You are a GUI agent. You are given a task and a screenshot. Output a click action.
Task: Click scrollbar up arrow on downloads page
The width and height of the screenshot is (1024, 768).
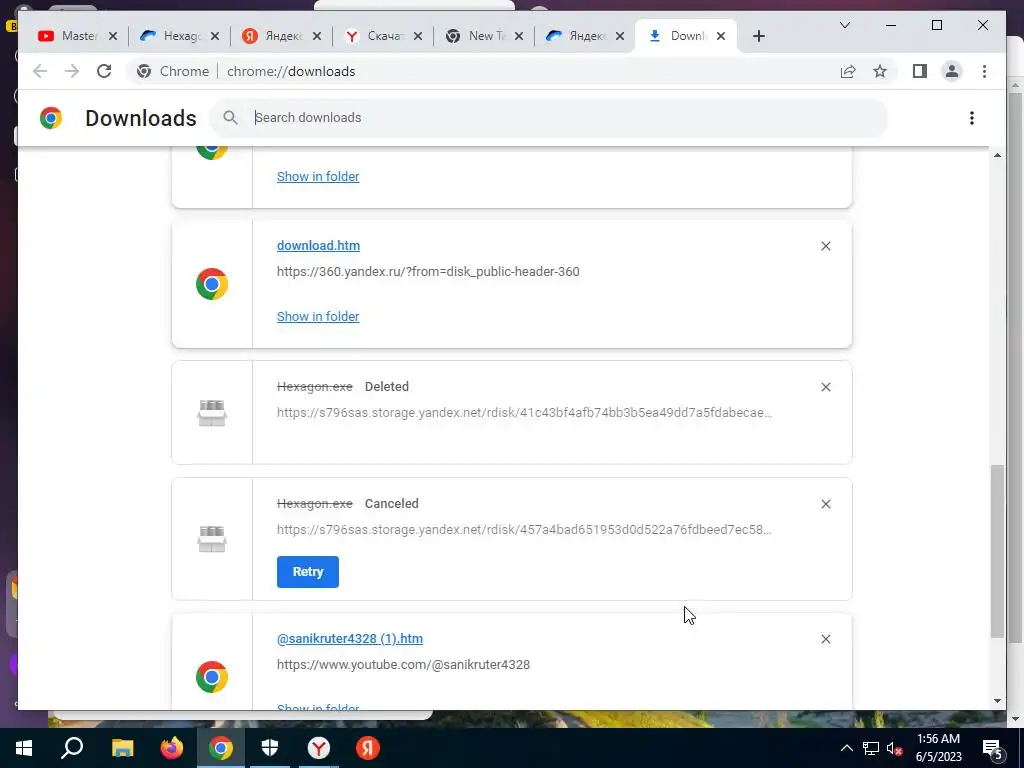(x=997, y=155)
